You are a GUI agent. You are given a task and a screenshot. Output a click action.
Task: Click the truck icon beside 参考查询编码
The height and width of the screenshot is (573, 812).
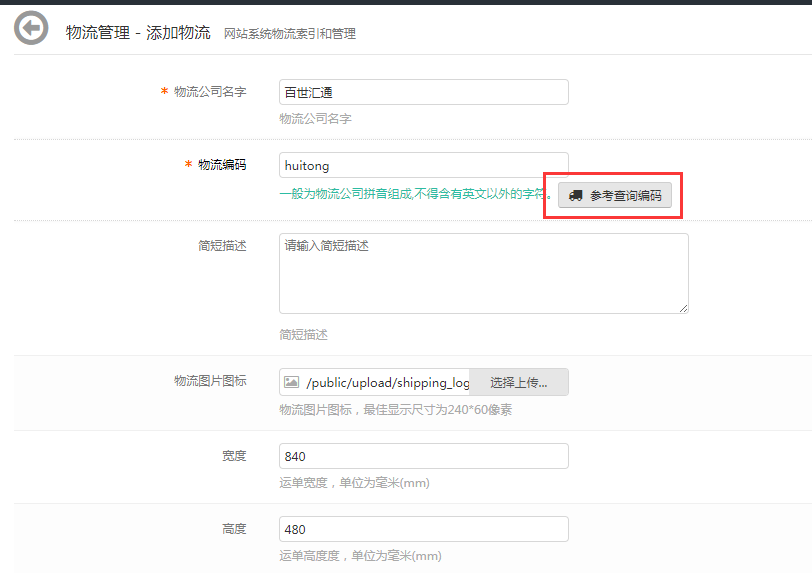click(x=576, y=196)
